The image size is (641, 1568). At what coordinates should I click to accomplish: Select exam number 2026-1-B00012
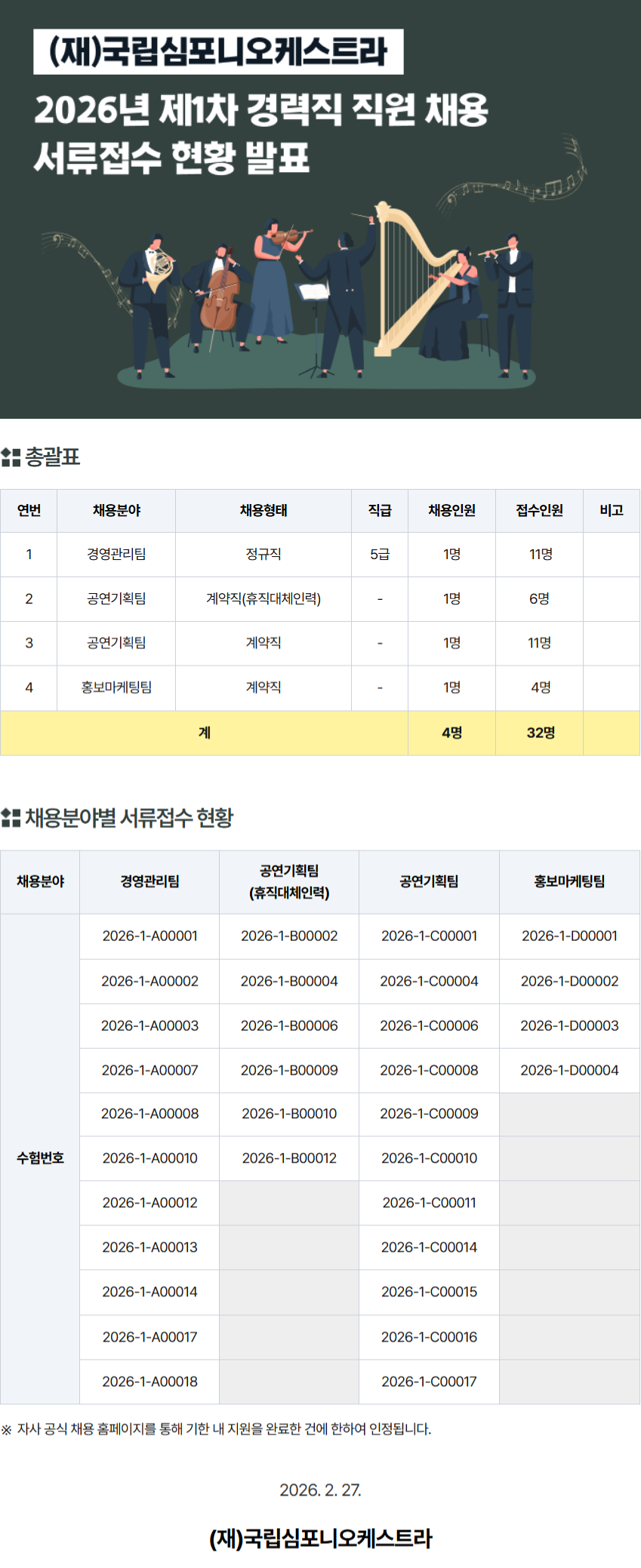click(x=289, y=1158)
